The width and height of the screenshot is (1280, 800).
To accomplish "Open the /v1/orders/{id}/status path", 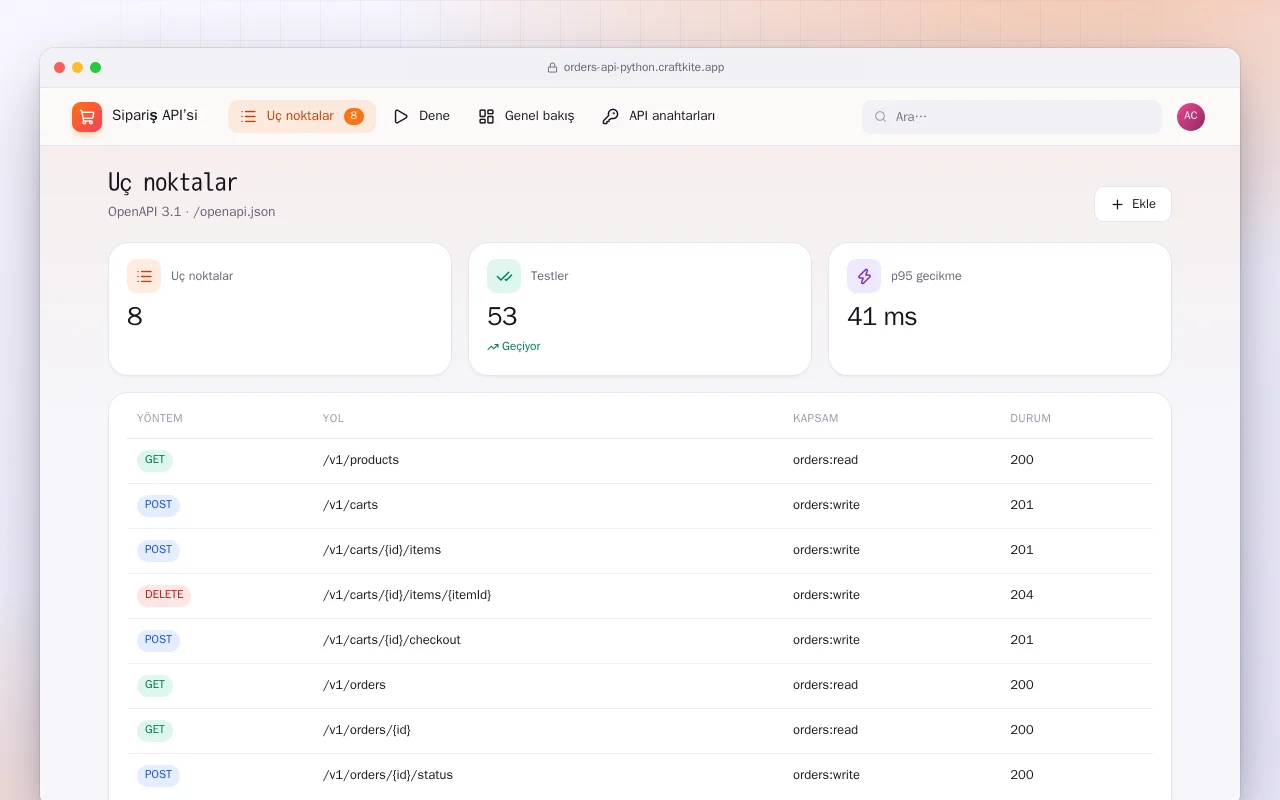I will coord(388,775).
